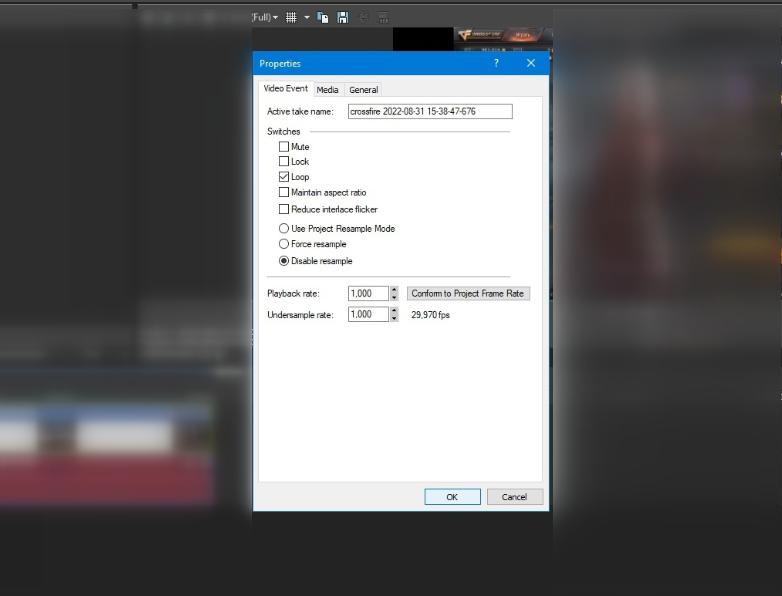Click copy snapshot to clipboard icon
The width and height of the screenshot is (782, 596).
(322, 17)
